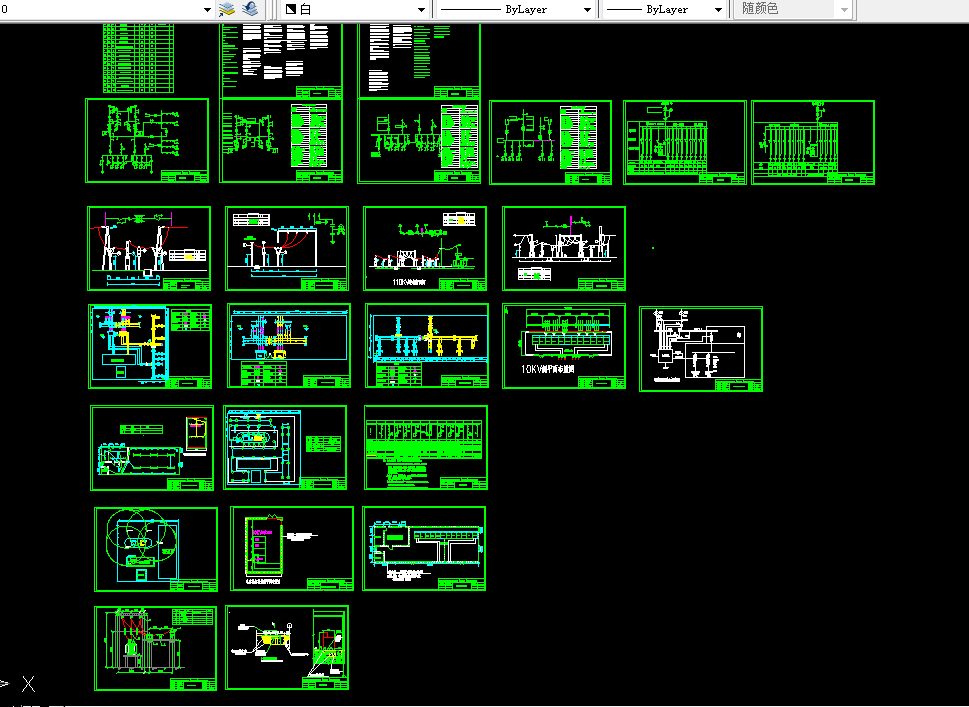Viewport: 969px width, 707px height.
Task: Click the UCS X axis icon
Action: pyautogui.click(x=28, y=683)
